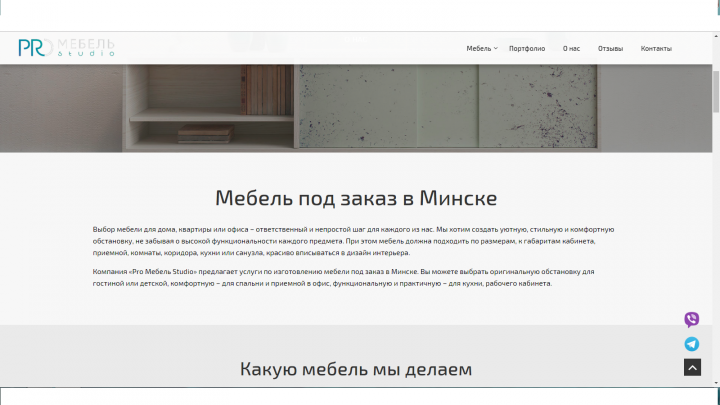Click heading 'Мебель под заказ в Минске'
Image resolution: width=720 pixels, height=405 pixels.
pos(356,198)
